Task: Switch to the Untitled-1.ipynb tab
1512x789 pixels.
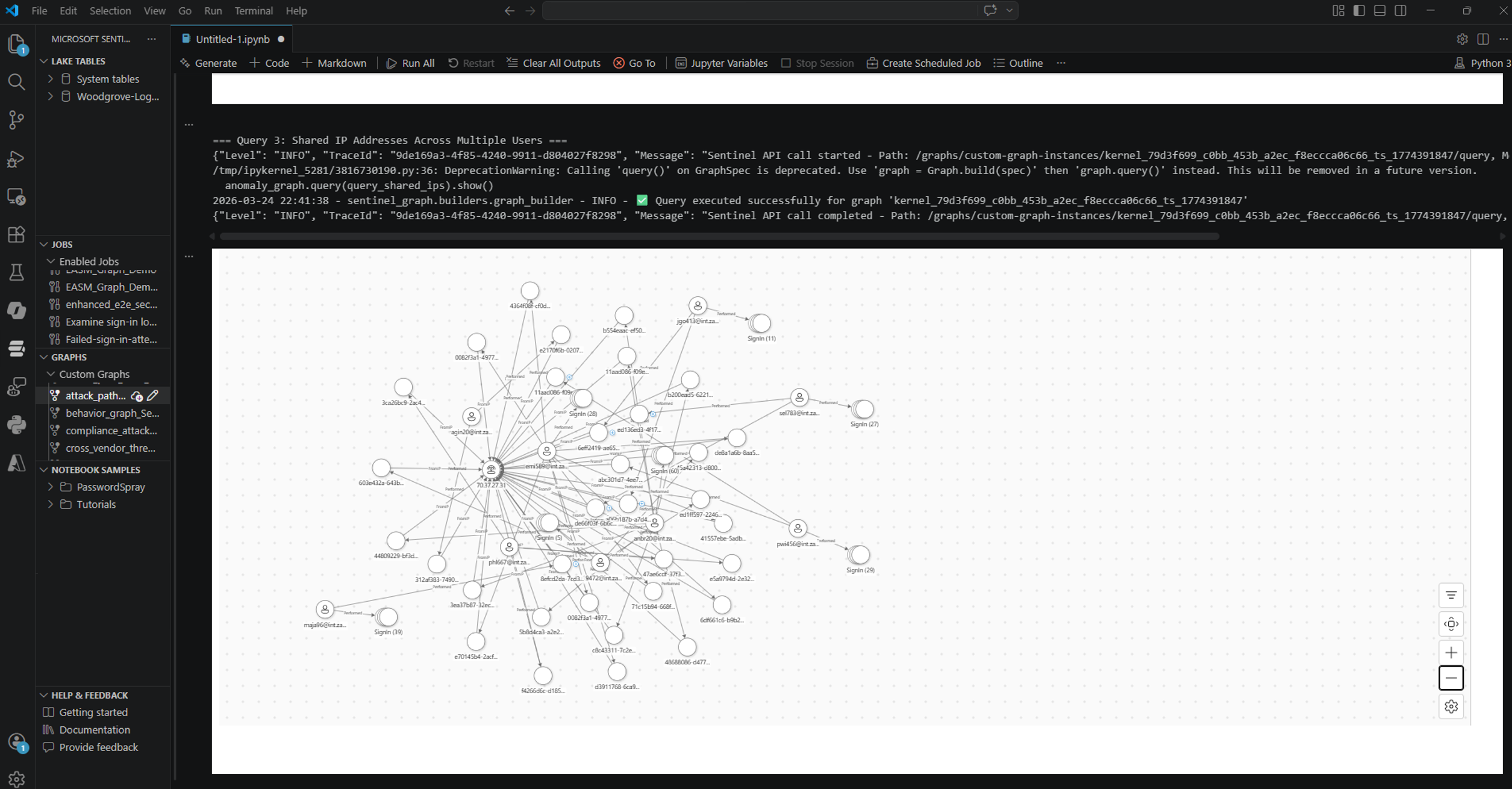Action: pos(233,39)
